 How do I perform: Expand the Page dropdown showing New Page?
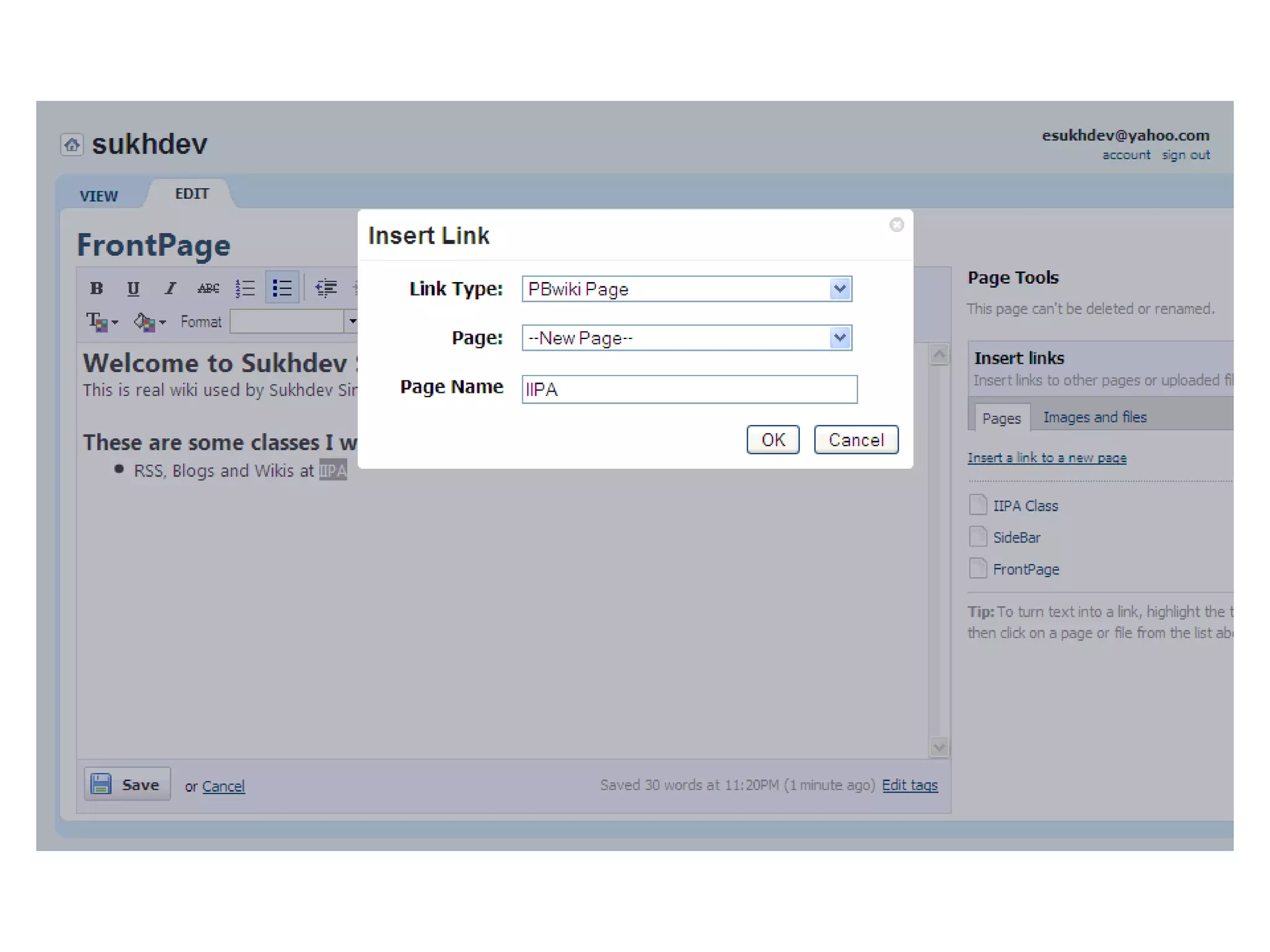pos(840,338)
